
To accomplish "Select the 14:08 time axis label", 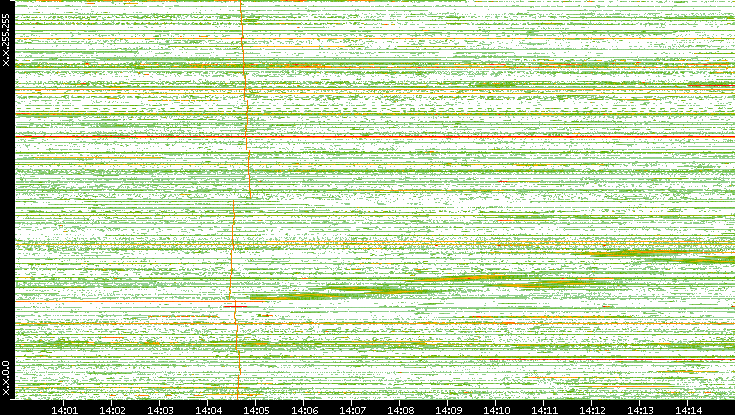I will (400, 410).
